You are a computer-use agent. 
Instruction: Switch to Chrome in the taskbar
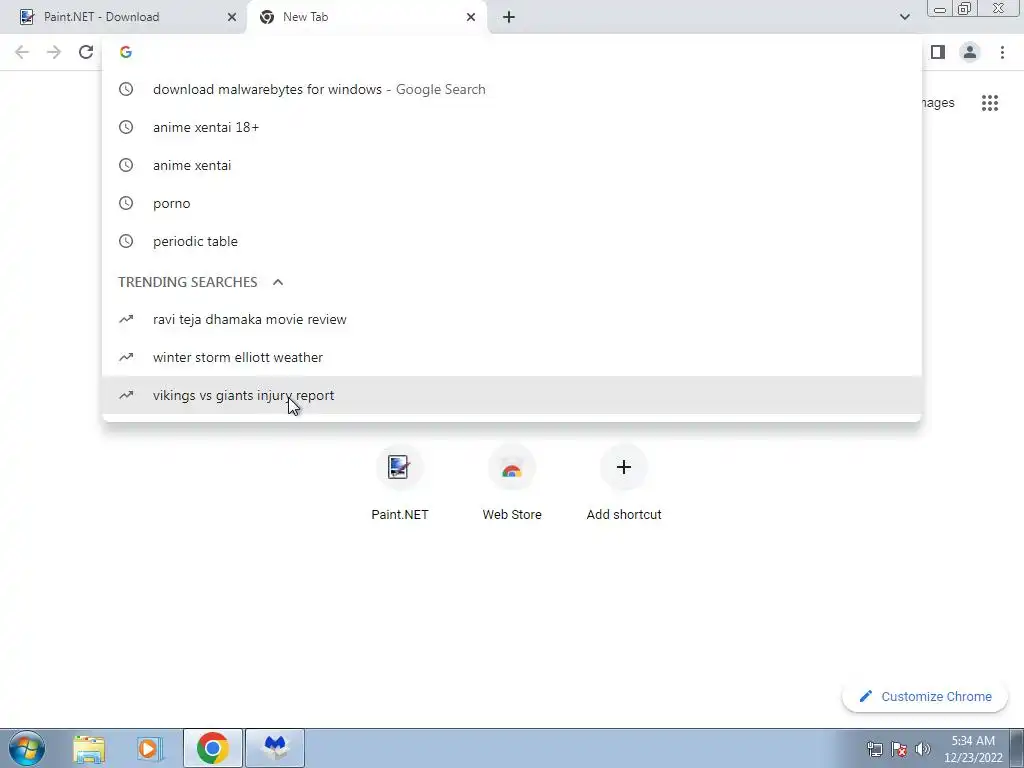point(212,748)
